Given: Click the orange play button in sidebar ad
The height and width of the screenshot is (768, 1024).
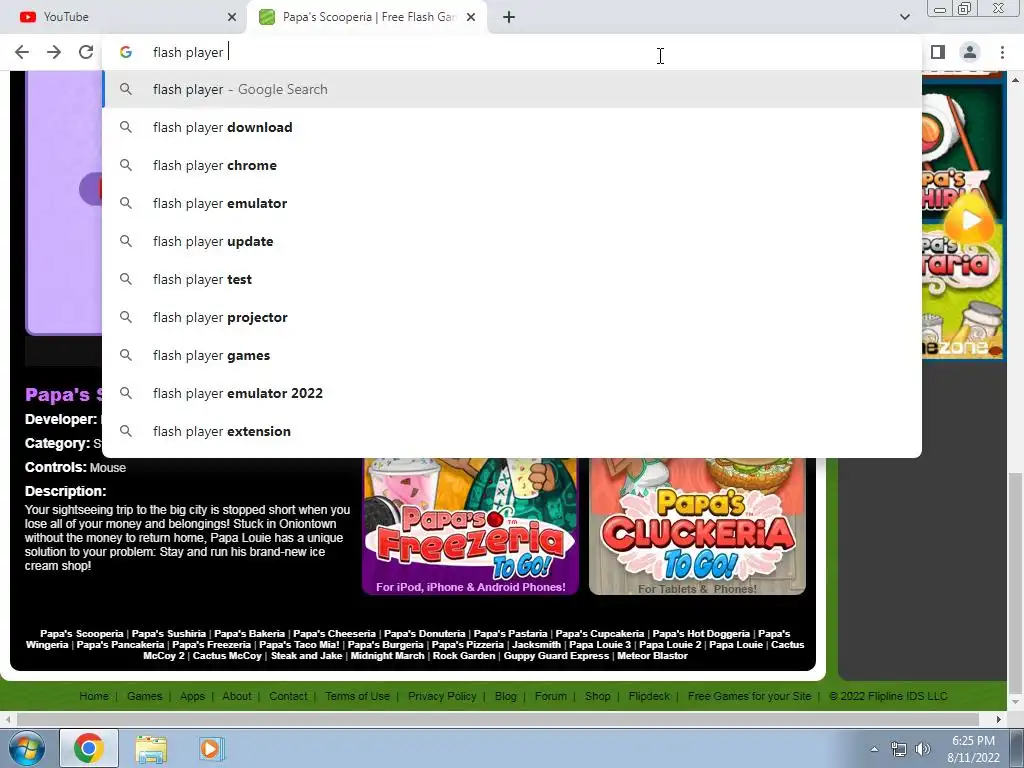Looking at the screenshot, I should pos(970,222).
